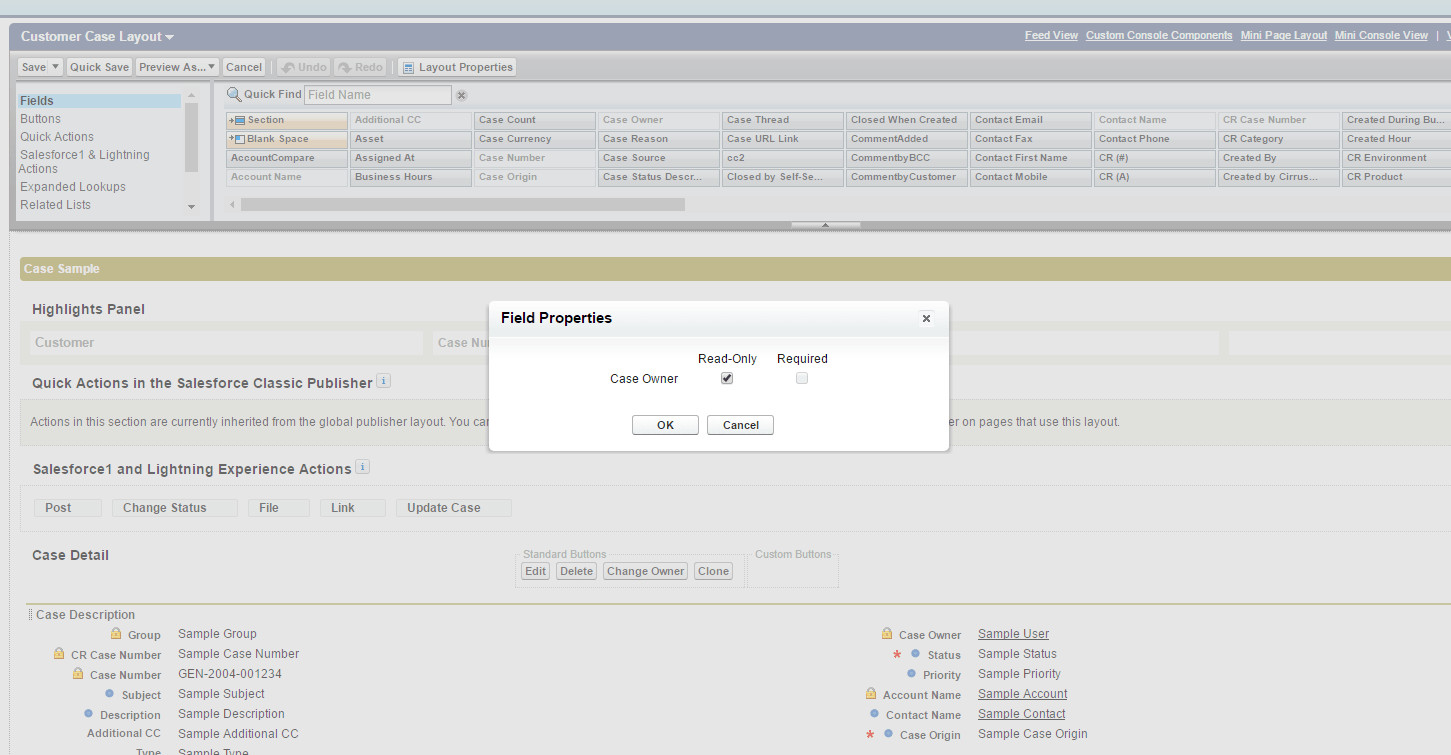Click the Case Description section drag handle
Image resolution: width=1451 pixels, height=755 pixels.
pyautogui.click(x=30, y=615)
